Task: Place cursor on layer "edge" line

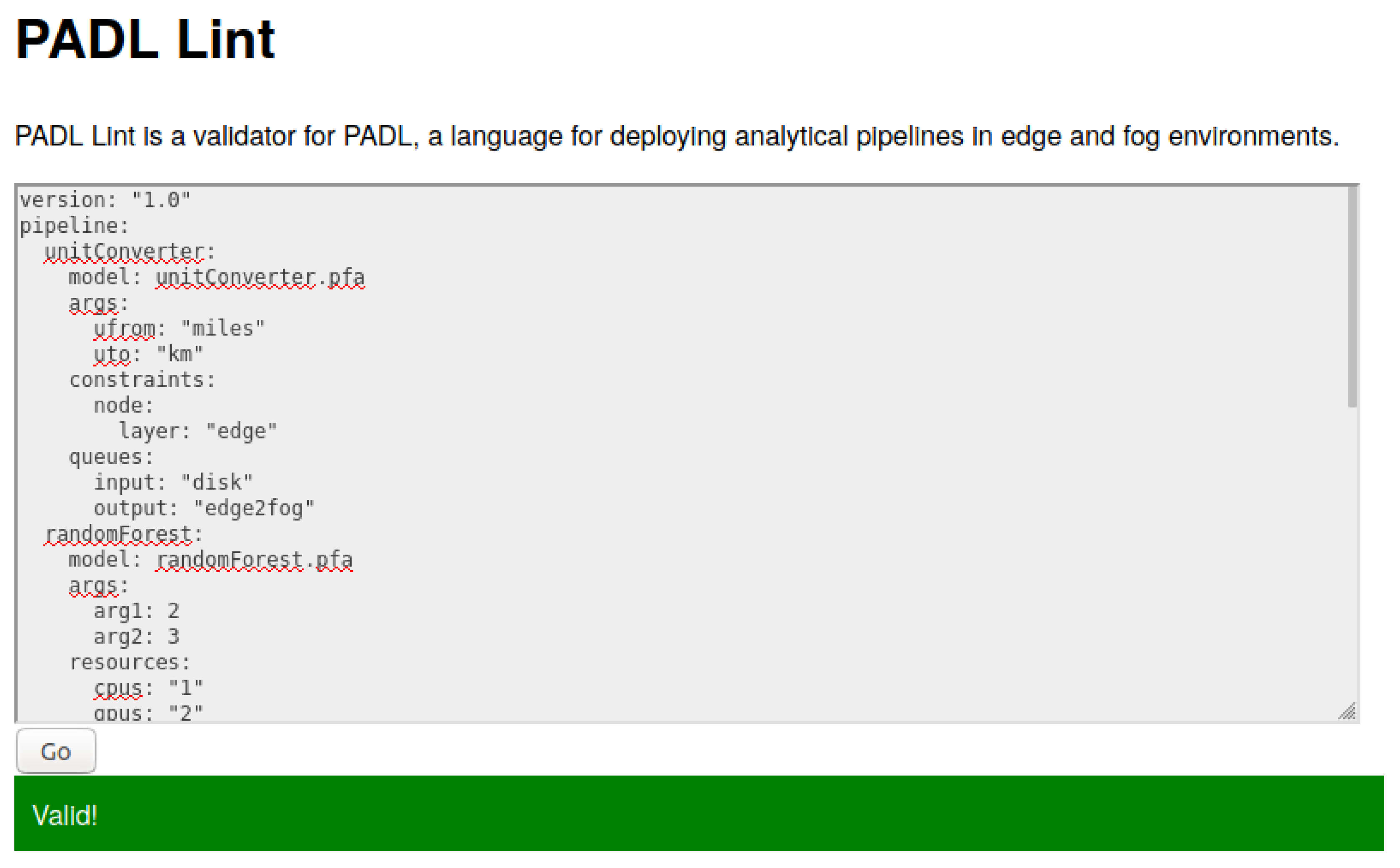Action: (x=197, y=431)
